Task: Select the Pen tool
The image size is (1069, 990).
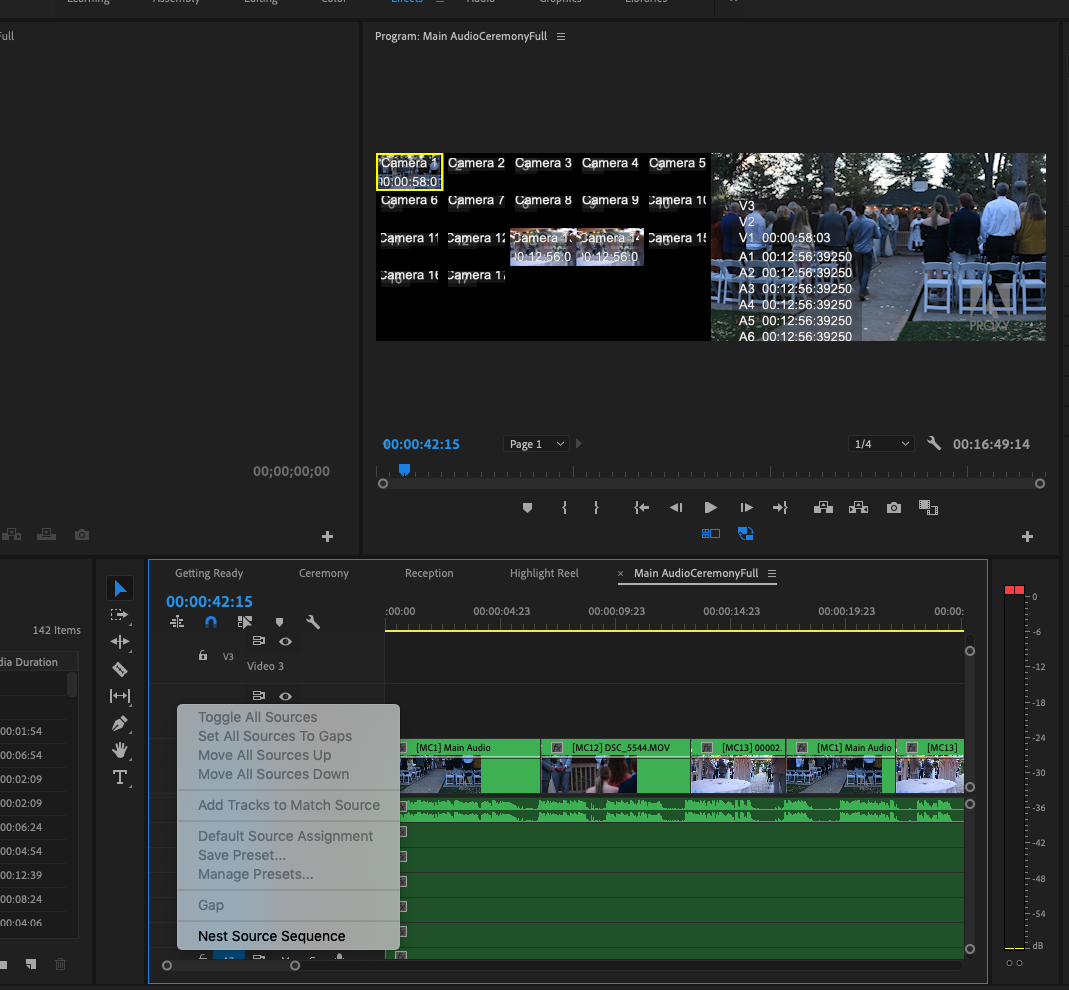Action: click(120, 723)
